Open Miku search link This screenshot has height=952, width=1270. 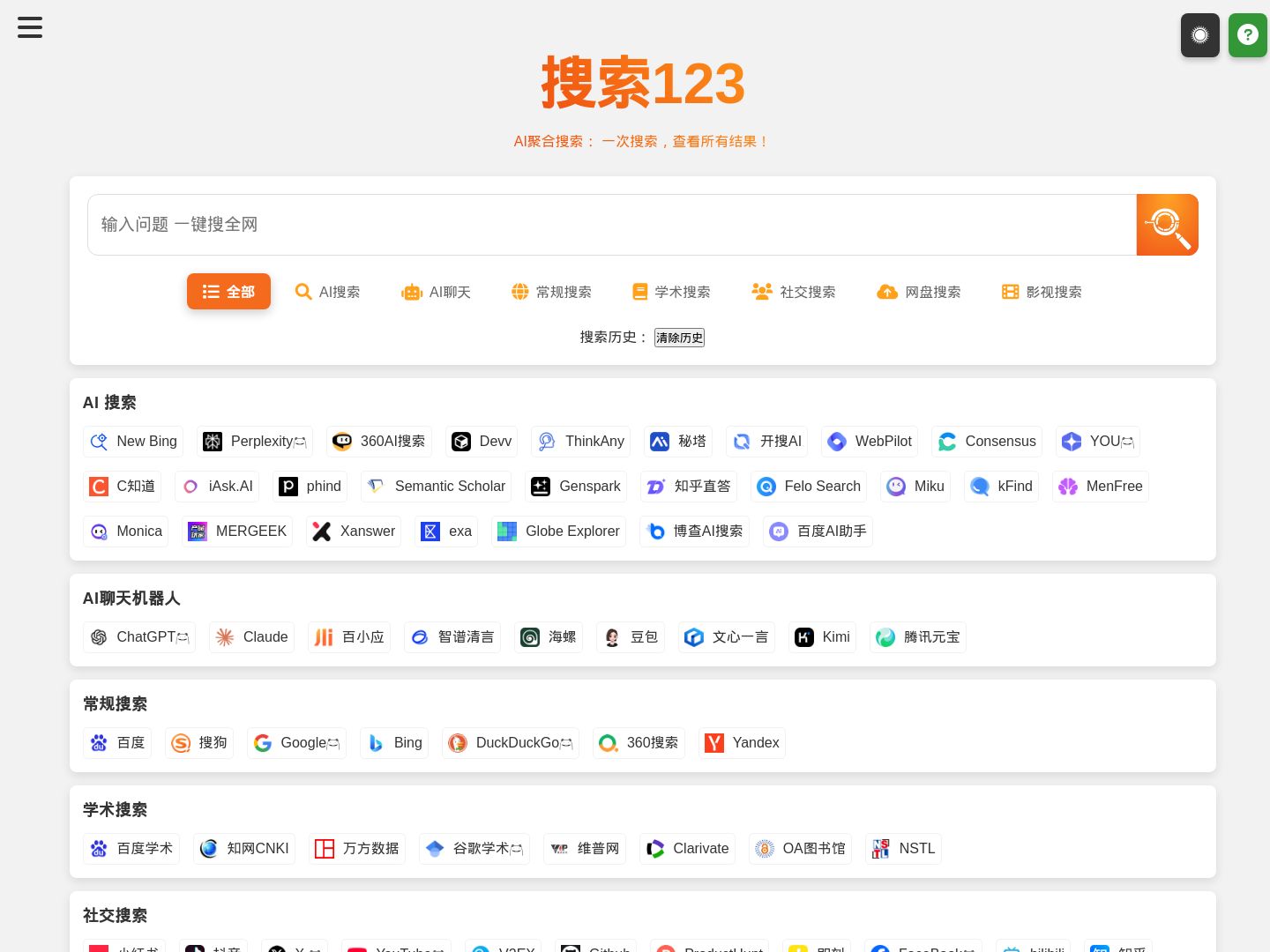pos(915,487)
